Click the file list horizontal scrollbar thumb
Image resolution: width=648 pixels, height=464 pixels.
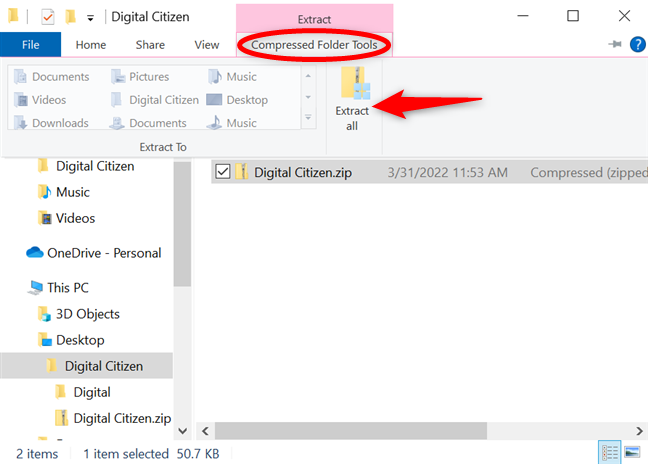(350, 431)
